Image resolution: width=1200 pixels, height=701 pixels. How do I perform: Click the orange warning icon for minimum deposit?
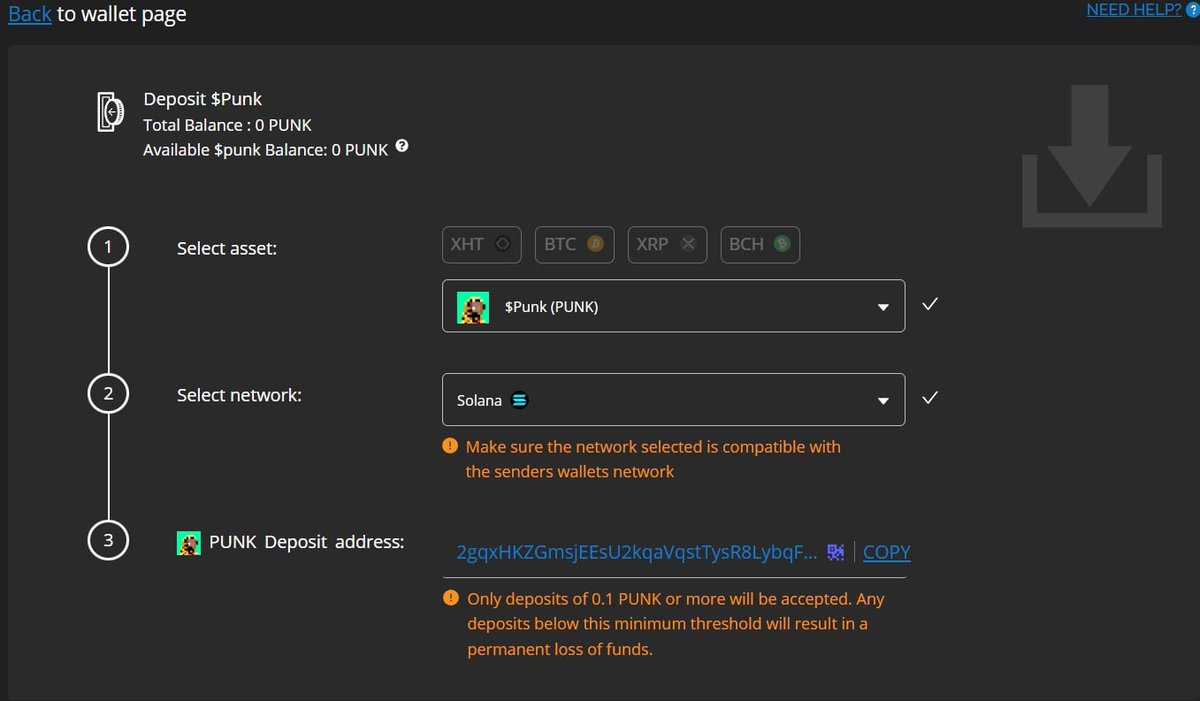tap(452, 599)
